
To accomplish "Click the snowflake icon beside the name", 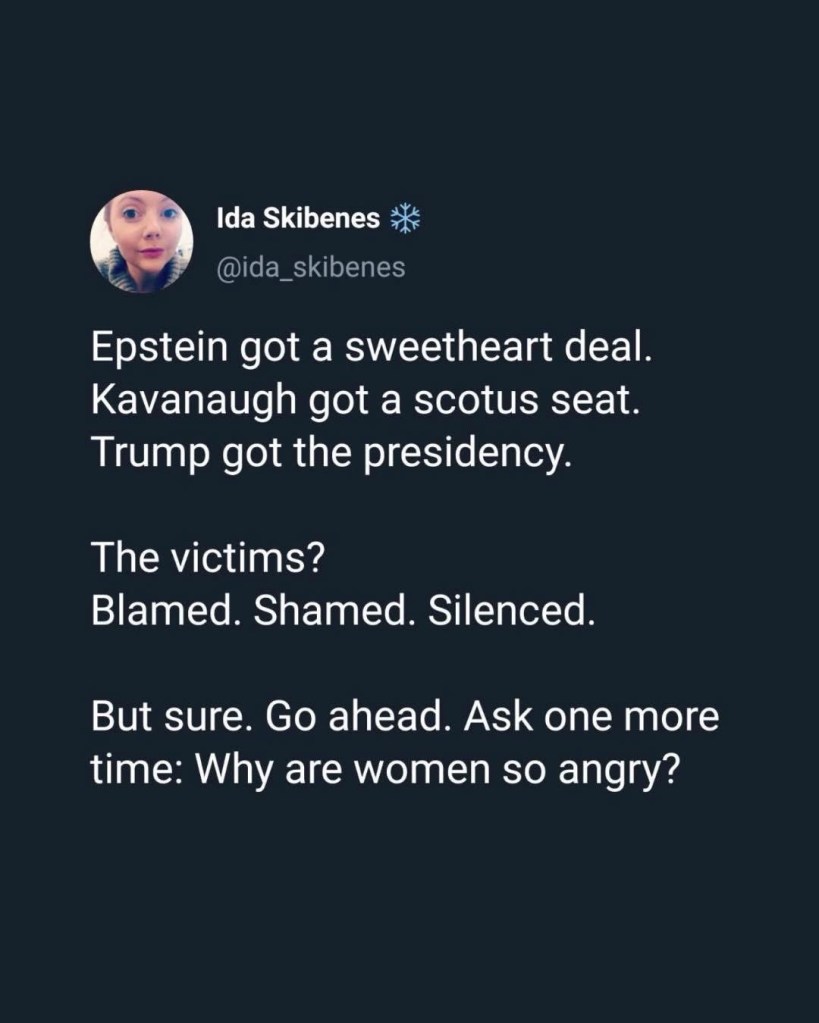I will click(x=400, y=219).
